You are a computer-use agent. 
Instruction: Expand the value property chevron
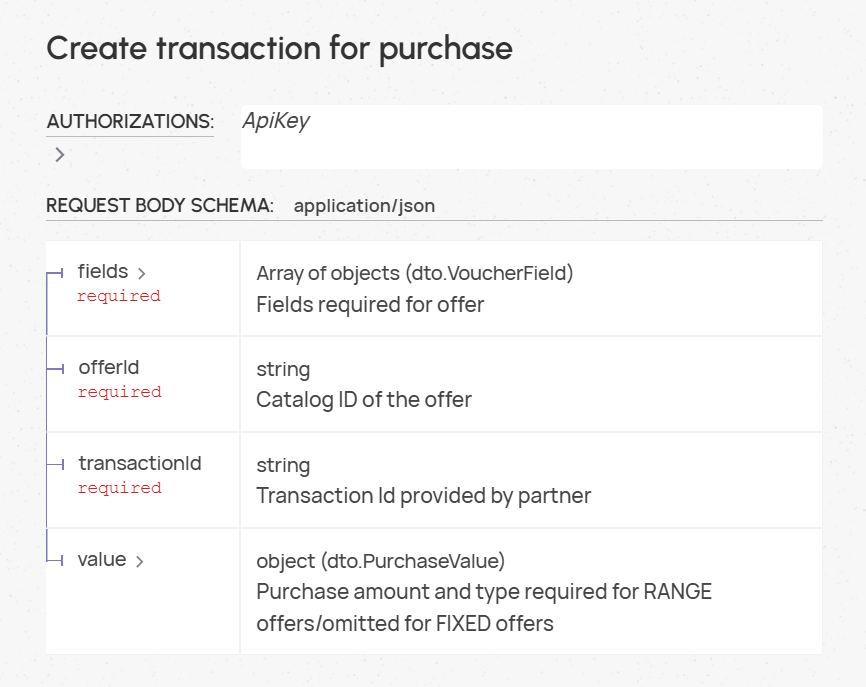[x=140, y=562]
